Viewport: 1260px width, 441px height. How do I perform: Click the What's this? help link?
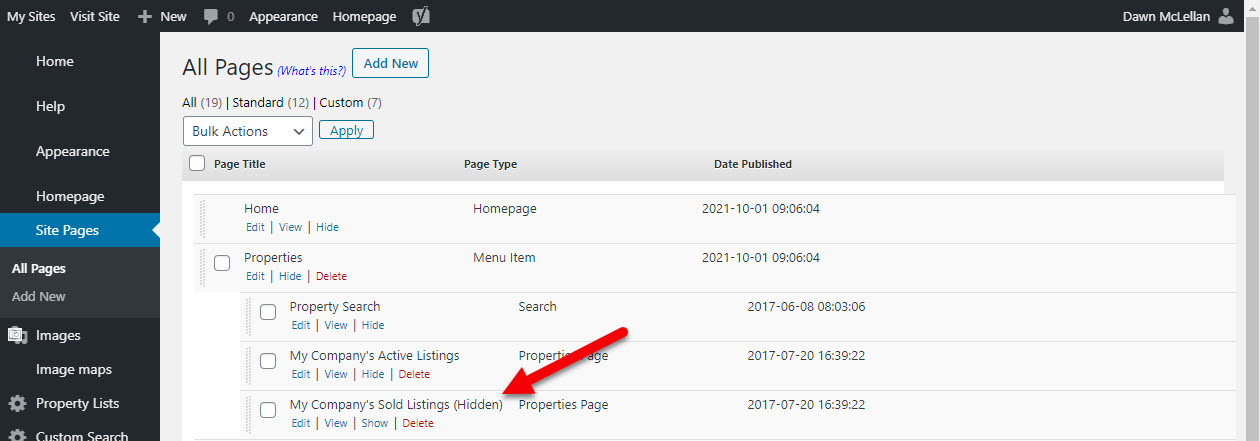click(x=312, y=70)
